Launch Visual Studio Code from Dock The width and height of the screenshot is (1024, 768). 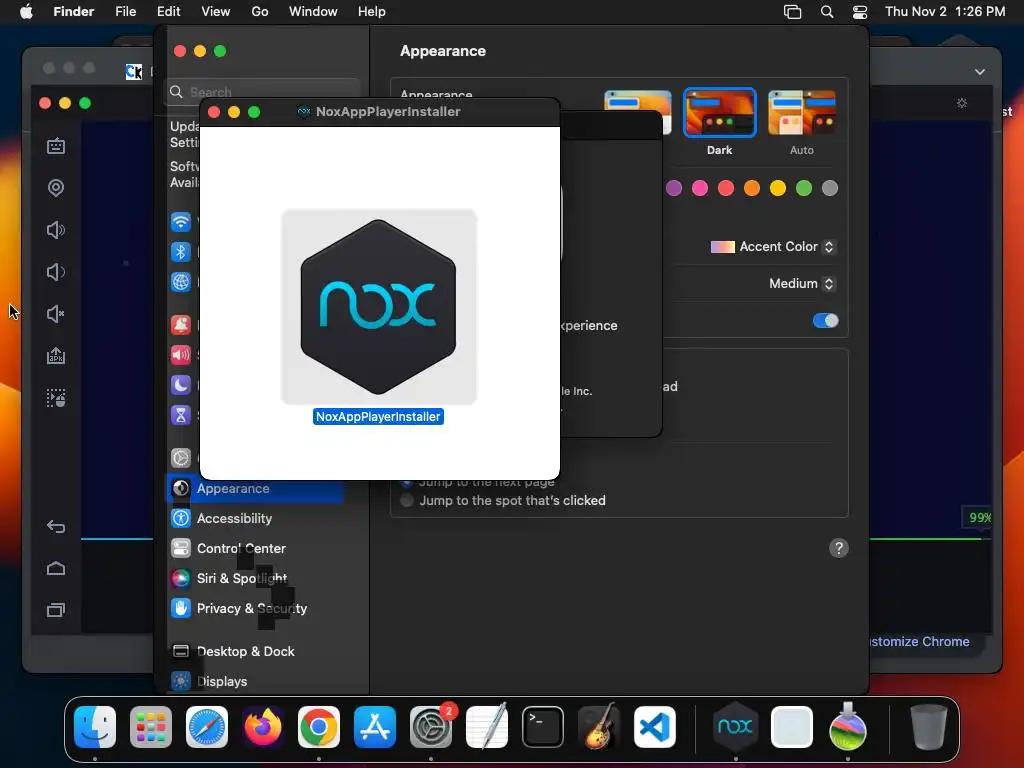(654, 727)
